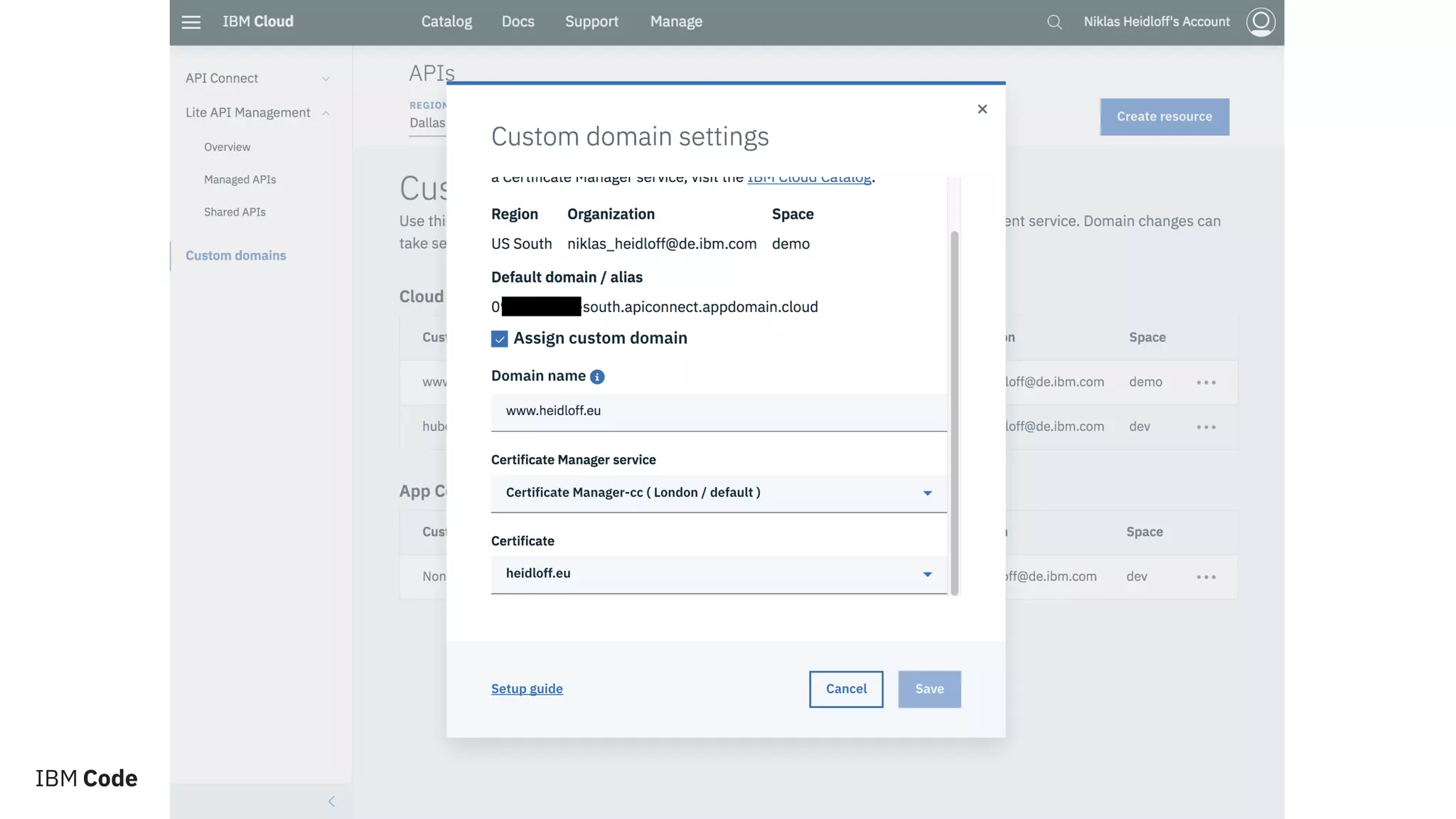Expand the API Connect section
Image resolution: width=1456 pixels, height=819 pixels.
click(x=326, y=78)
